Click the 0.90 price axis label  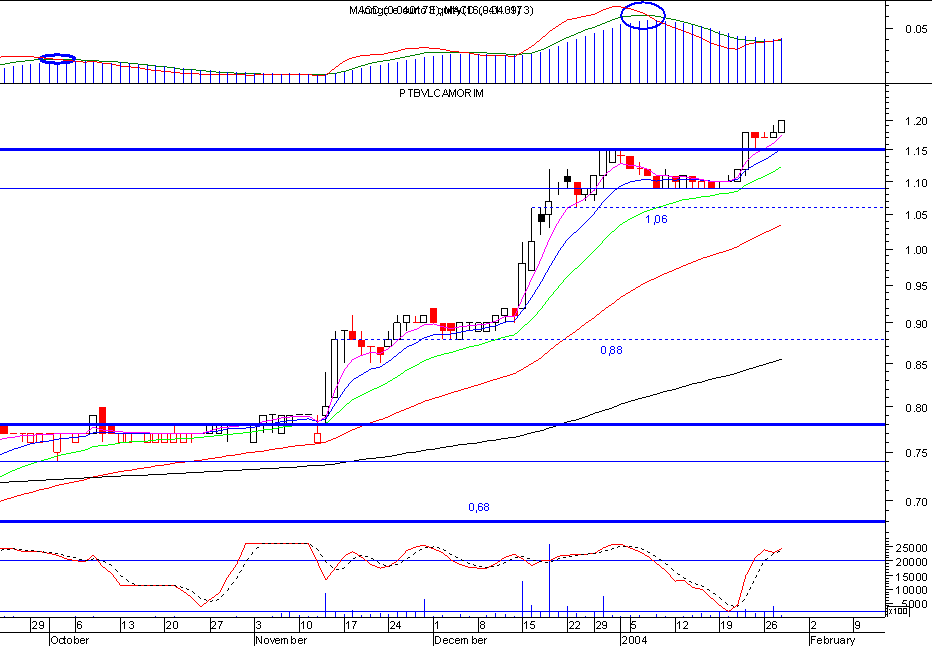point(916,324)
